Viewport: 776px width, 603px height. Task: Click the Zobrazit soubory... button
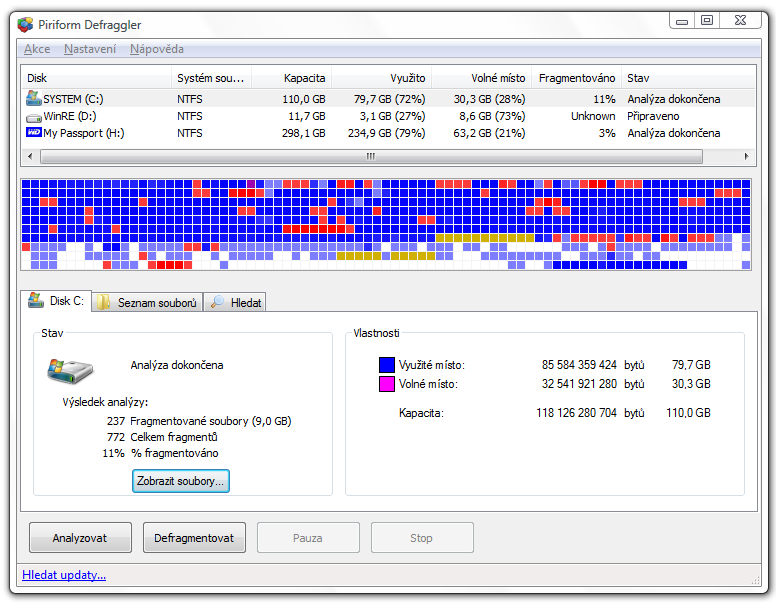tap(181, 481)
